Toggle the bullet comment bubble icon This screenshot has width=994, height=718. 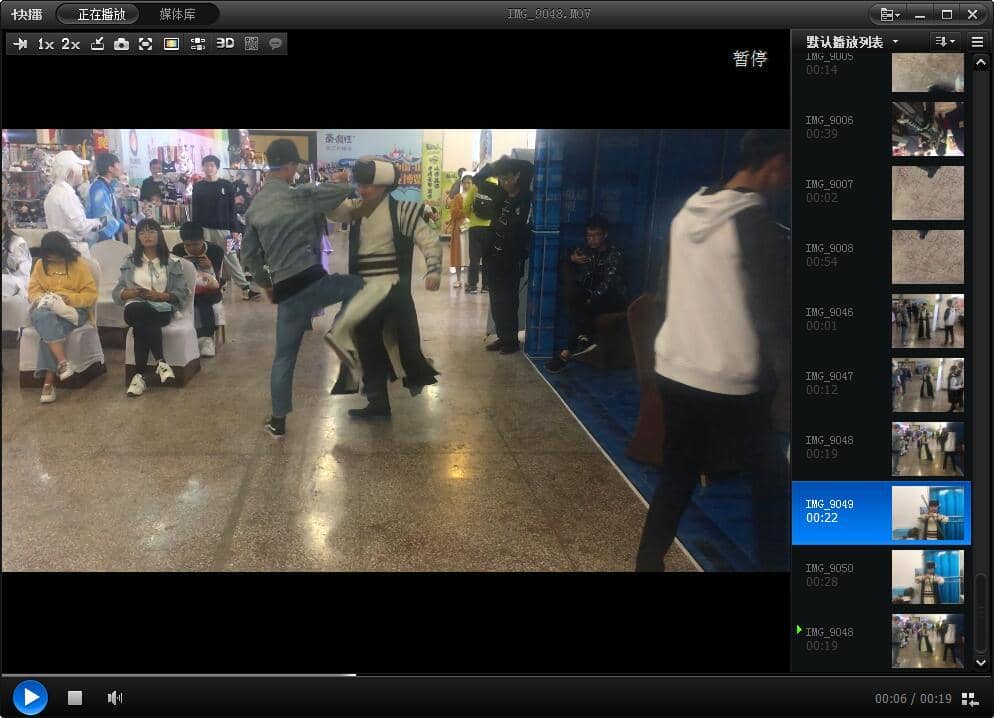(275, 44)
